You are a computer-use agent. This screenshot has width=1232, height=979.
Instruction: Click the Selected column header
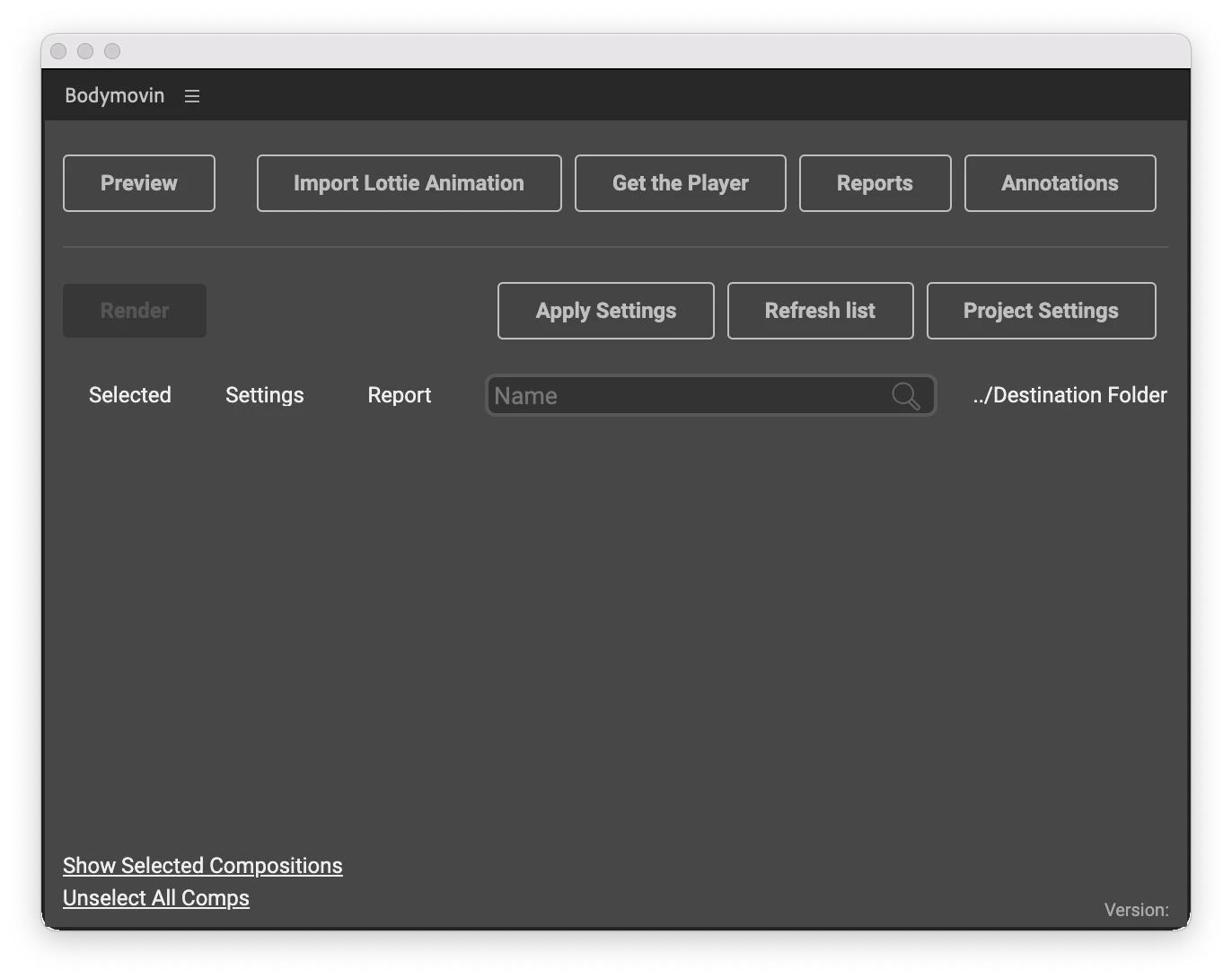tap(130, 395)
